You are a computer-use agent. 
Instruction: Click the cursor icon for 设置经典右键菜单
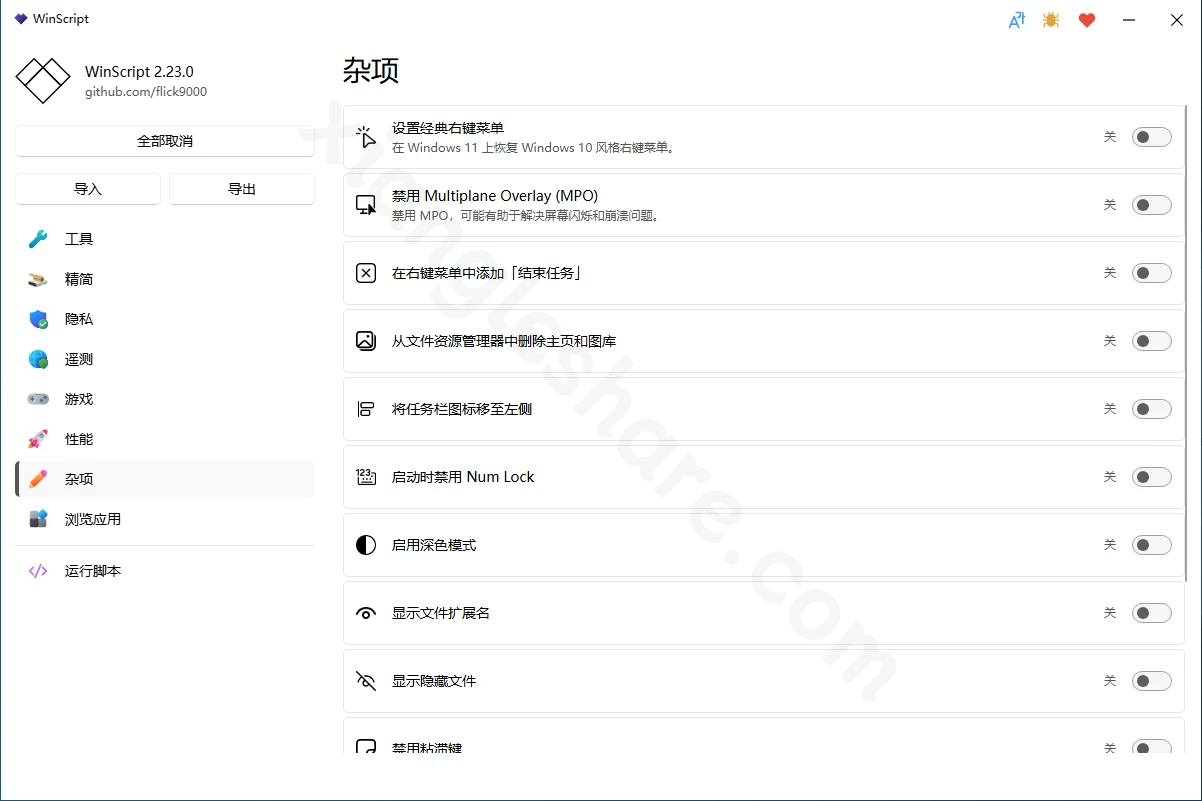coord(366,137)
